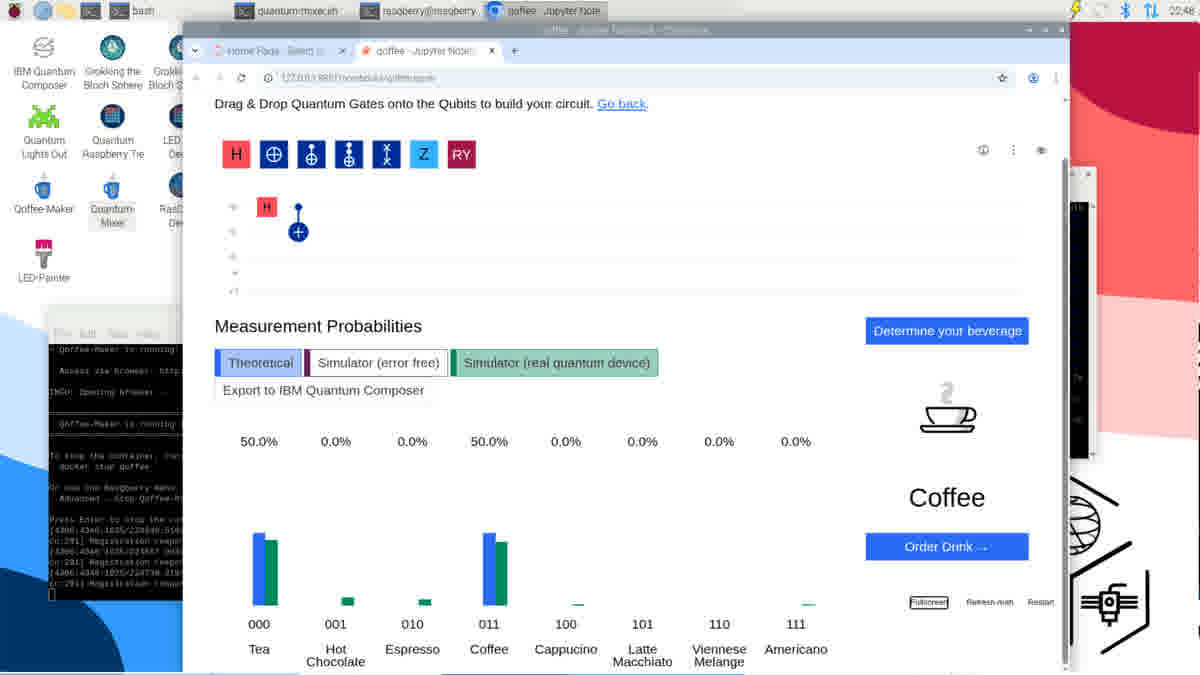Click the Americano chart label
The image size is (1200, 675).
click(796, 650)
